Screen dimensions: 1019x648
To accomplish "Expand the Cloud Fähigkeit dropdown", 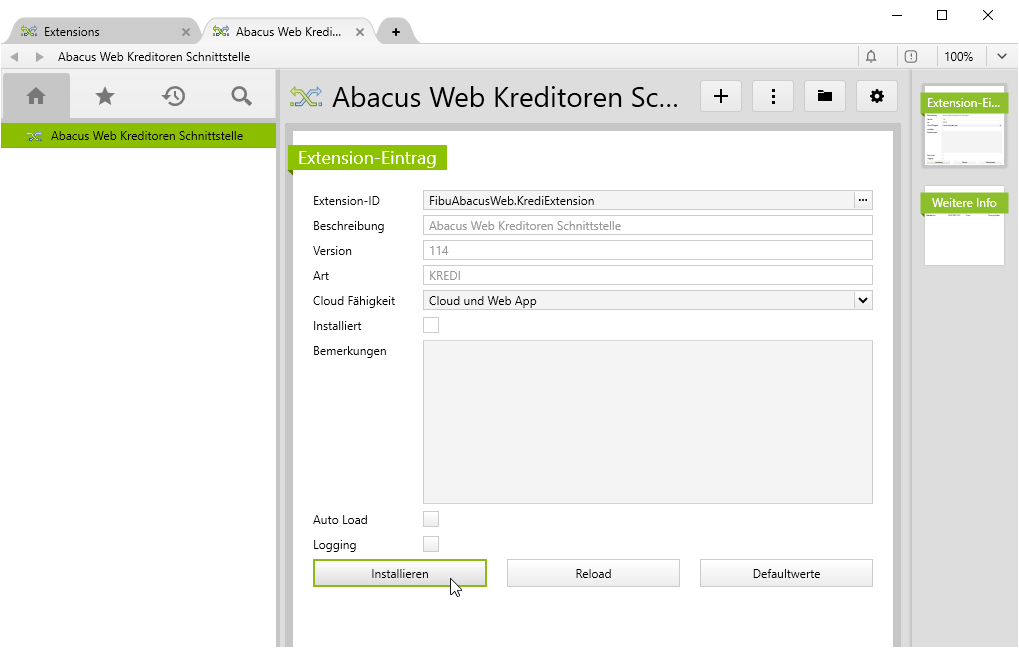I will 863,300.
